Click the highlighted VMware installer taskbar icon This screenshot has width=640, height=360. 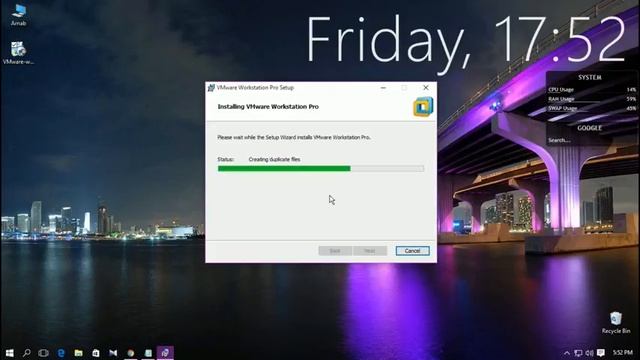(165, 353)
